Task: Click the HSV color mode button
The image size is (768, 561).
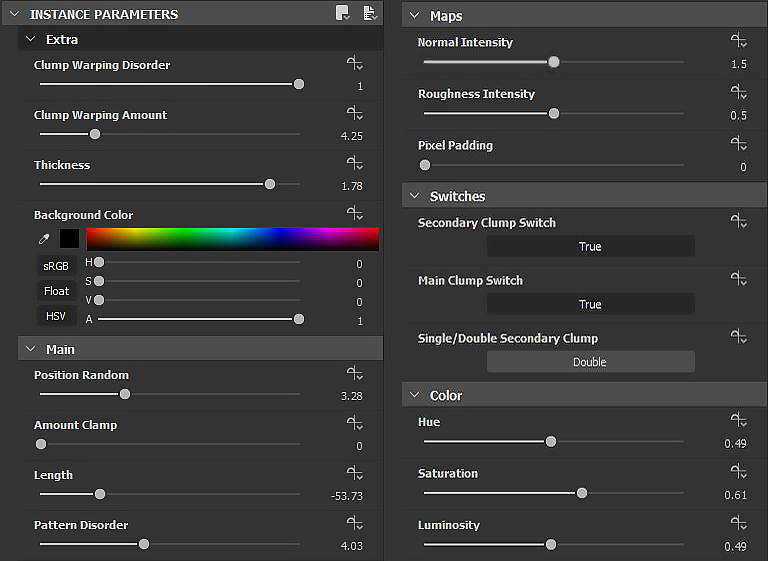Action: click(56, 316)
